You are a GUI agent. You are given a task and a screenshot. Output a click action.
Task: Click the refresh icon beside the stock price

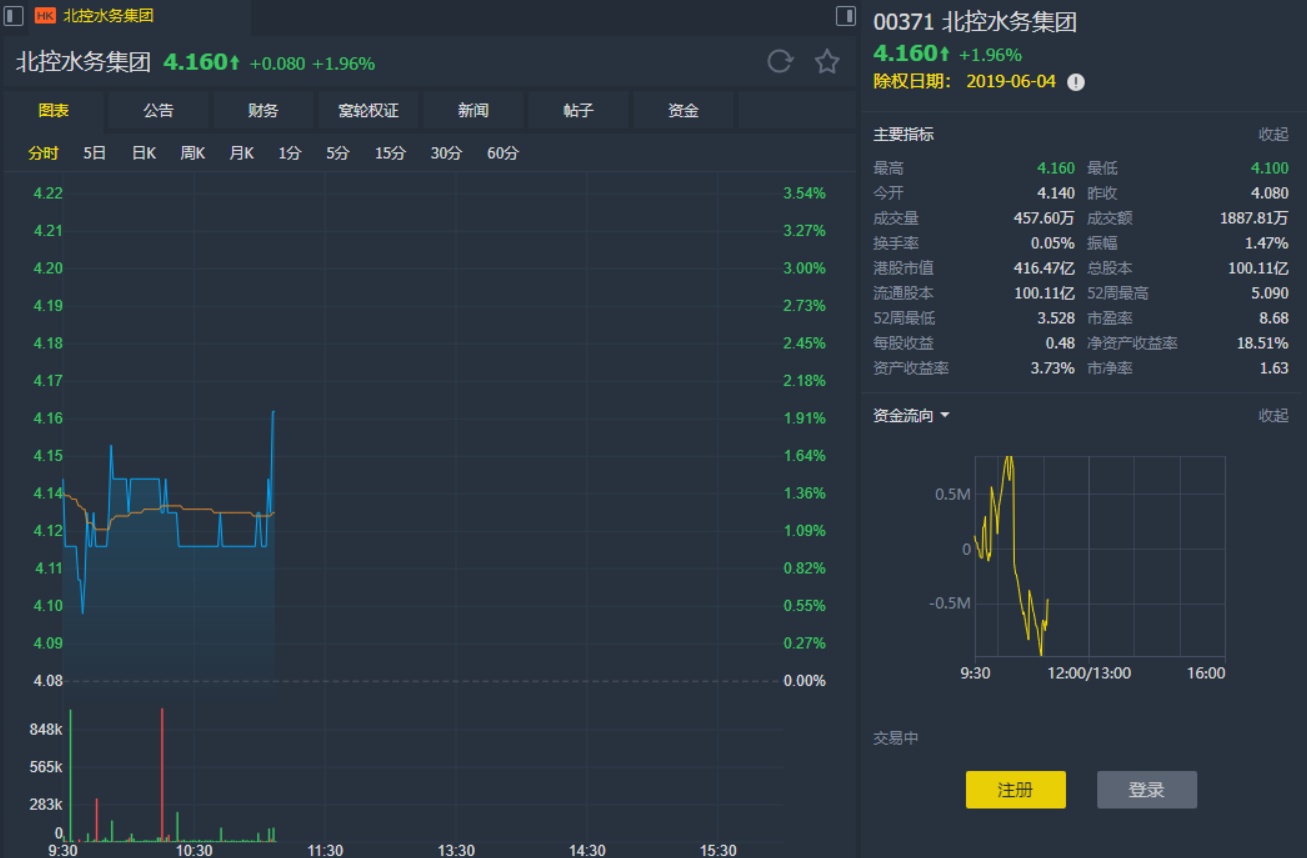tap(780, 62)
